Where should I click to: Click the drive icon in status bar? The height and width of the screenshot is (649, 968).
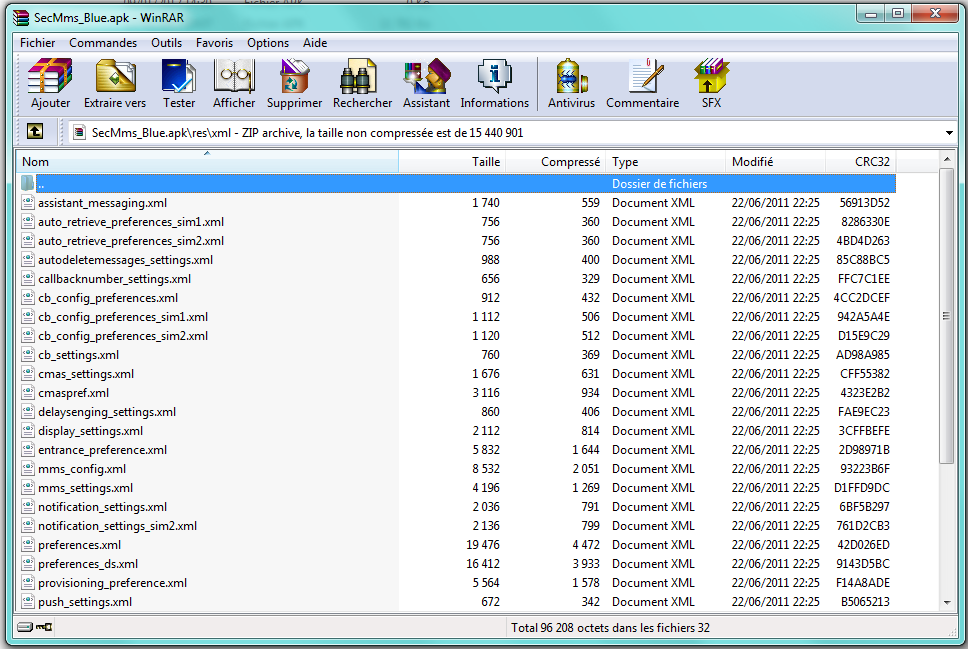click(25, 627)
